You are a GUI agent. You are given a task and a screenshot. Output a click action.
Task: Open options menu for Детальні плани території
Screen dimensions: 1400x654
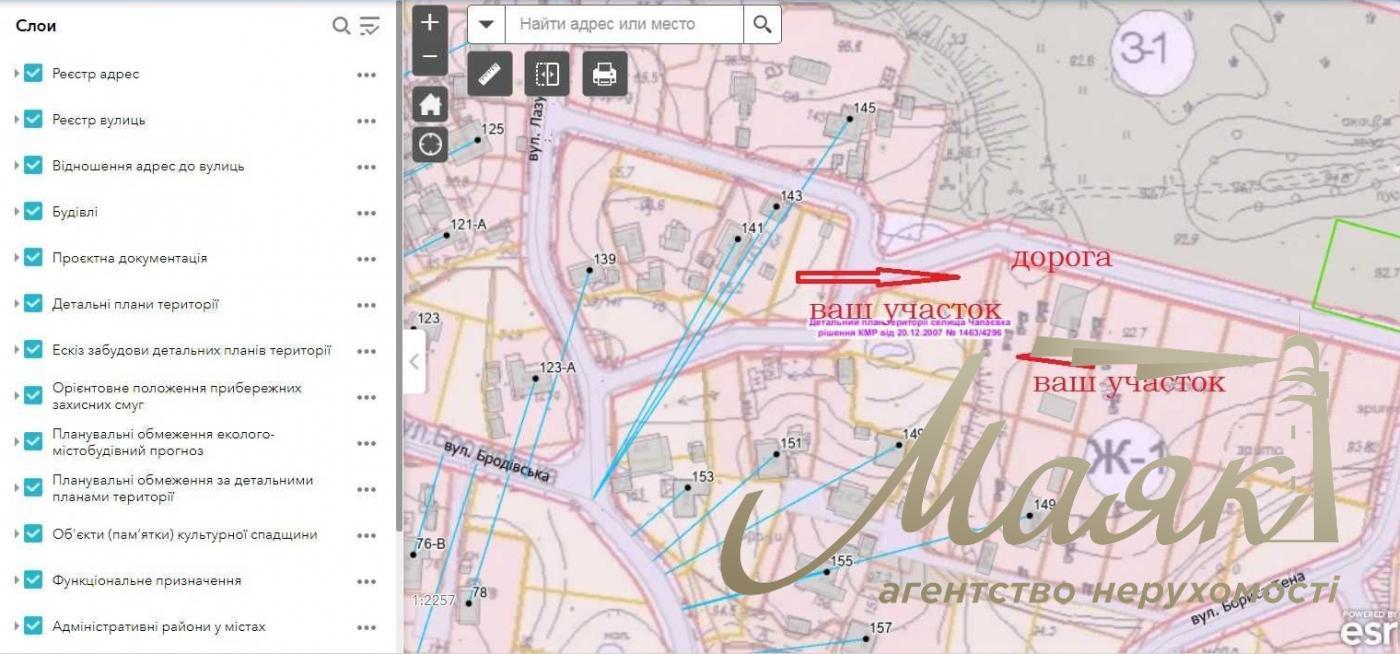pos(366,305)
